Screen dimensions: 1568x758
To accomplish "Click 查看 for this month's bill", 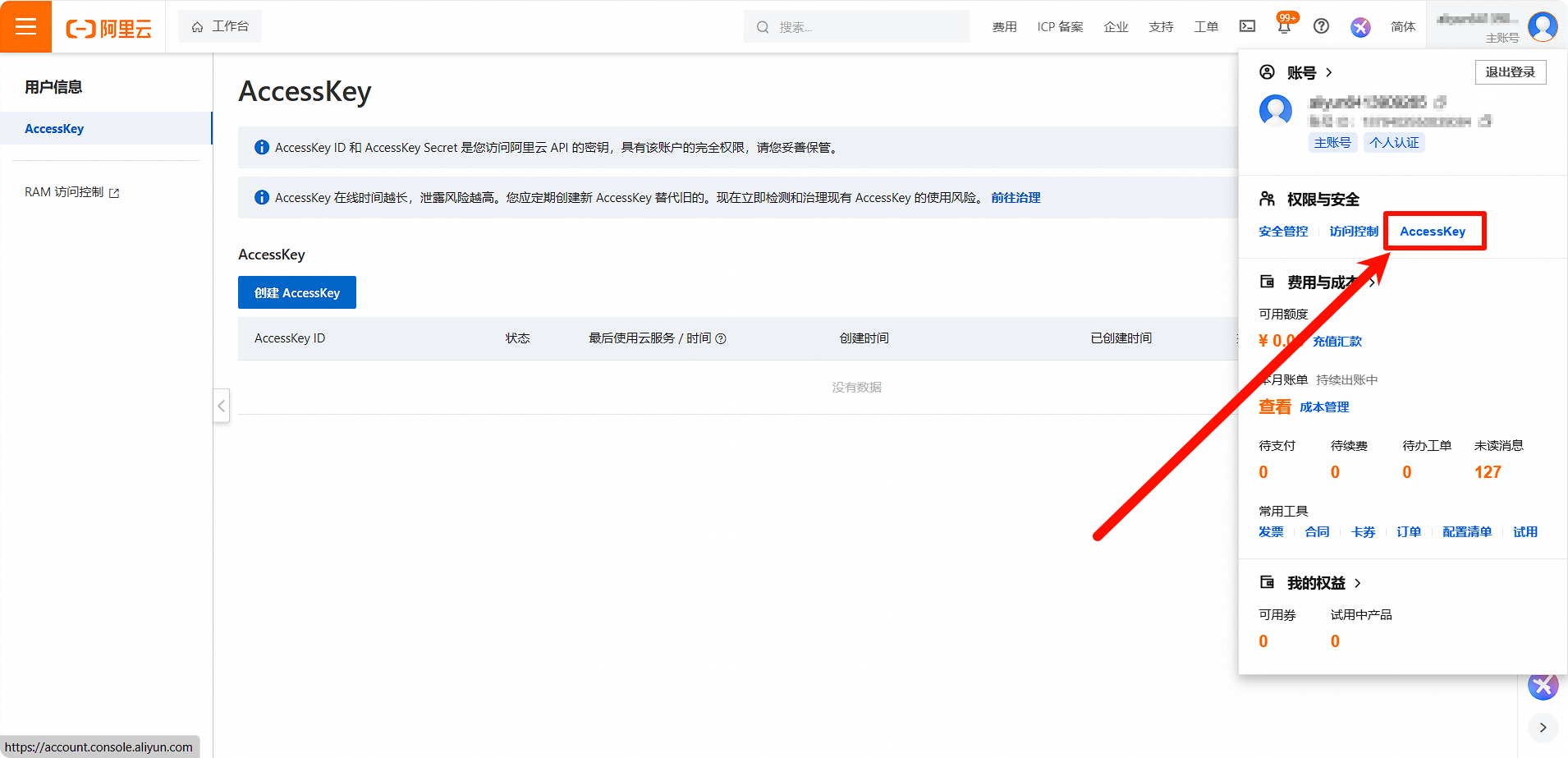I will coord(1274,407).
